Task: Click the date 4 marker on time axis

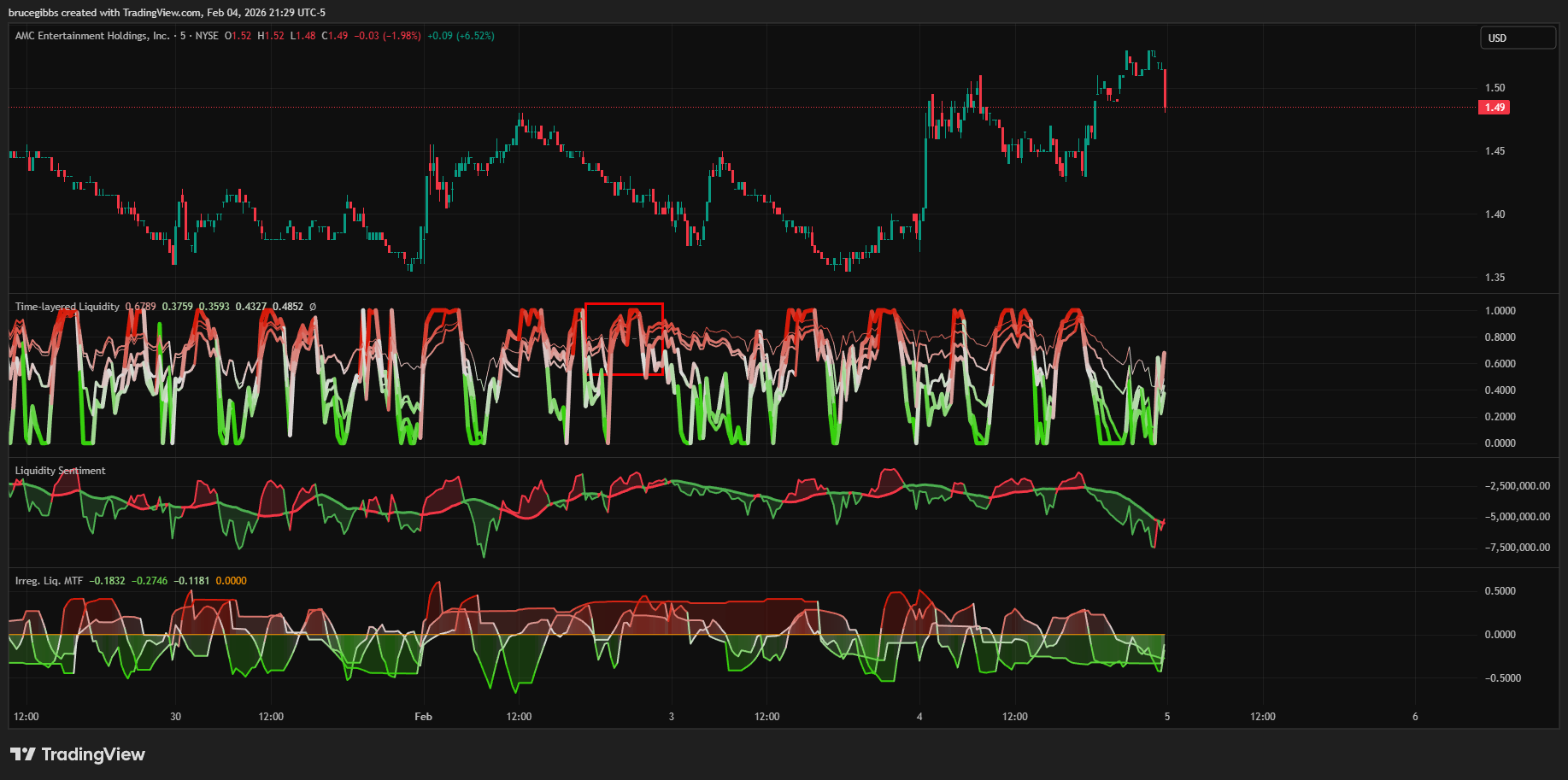Action: pos(919,717)
